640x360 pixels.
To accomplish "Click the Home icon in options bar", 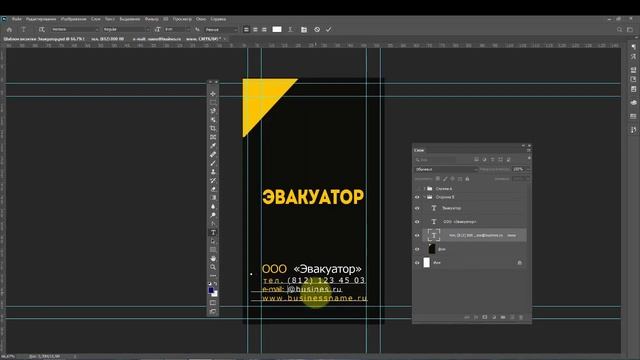I will pyautogui.click(x=9, y=29).
